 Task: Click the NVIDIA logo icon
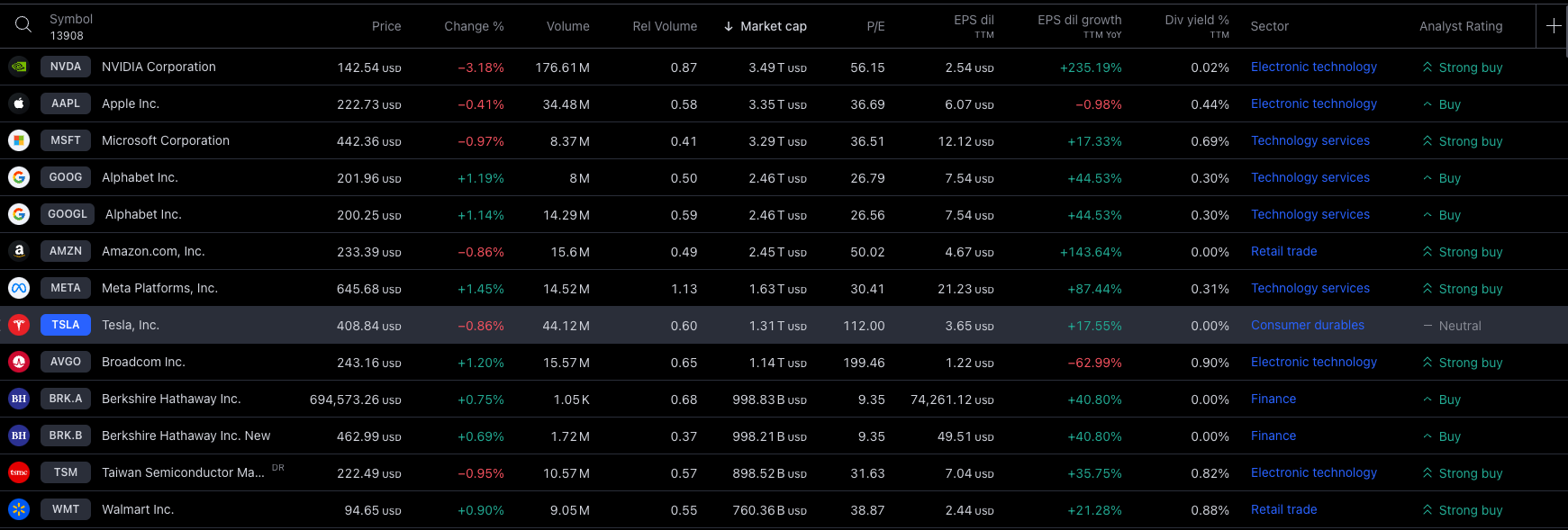tap(19, 67)
